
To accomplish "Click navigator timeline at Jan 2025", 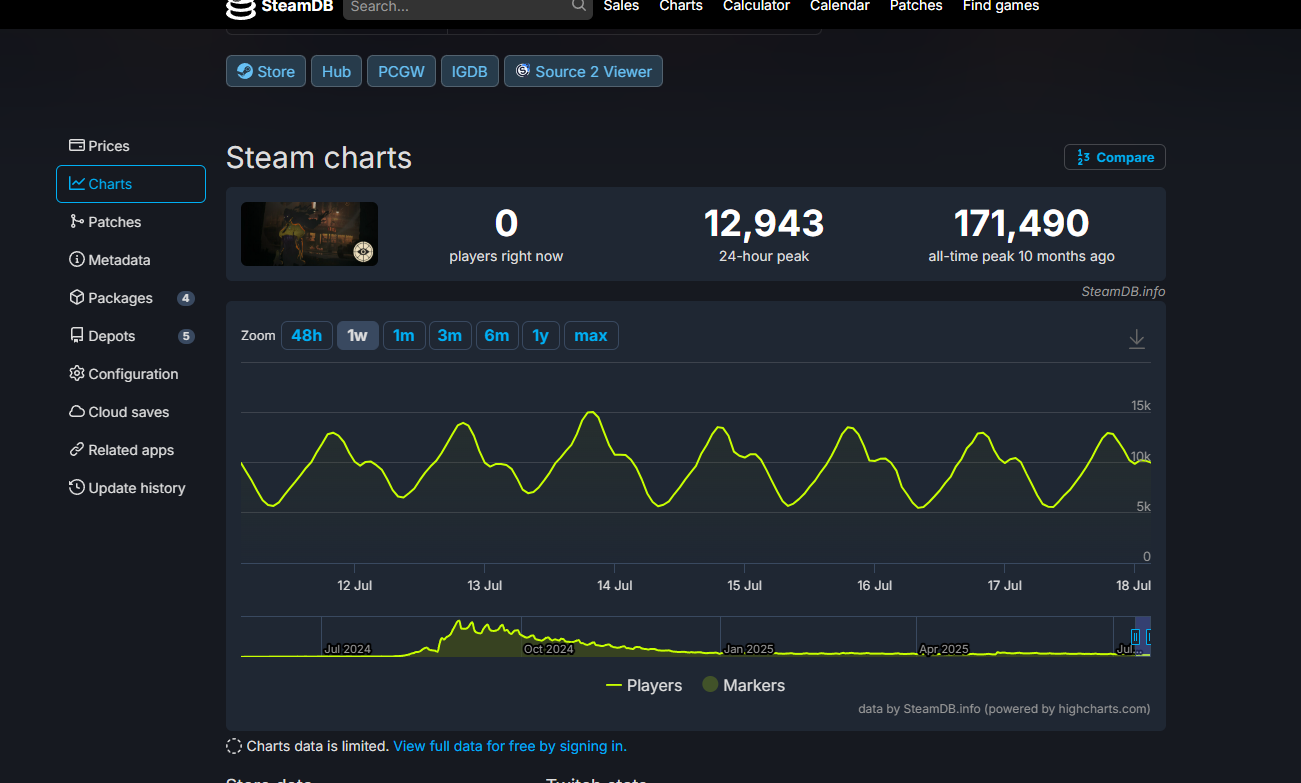I will pyautogui.click(x=748, y=648).
